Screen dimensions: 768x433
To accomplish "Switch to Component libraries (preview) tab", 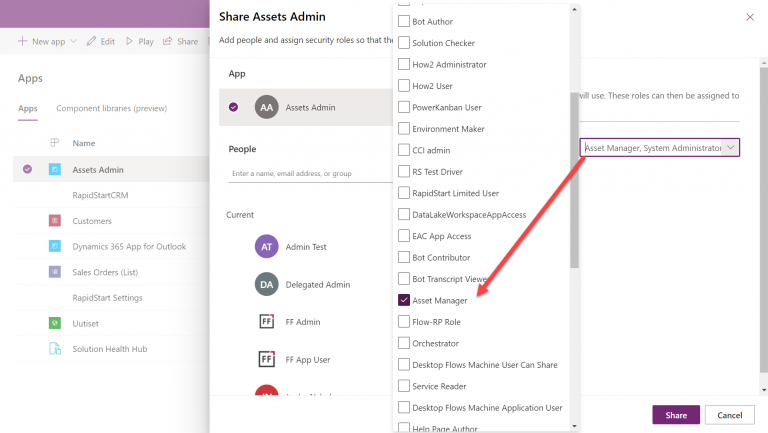I will pyautogui.click(x=111, y=108).
